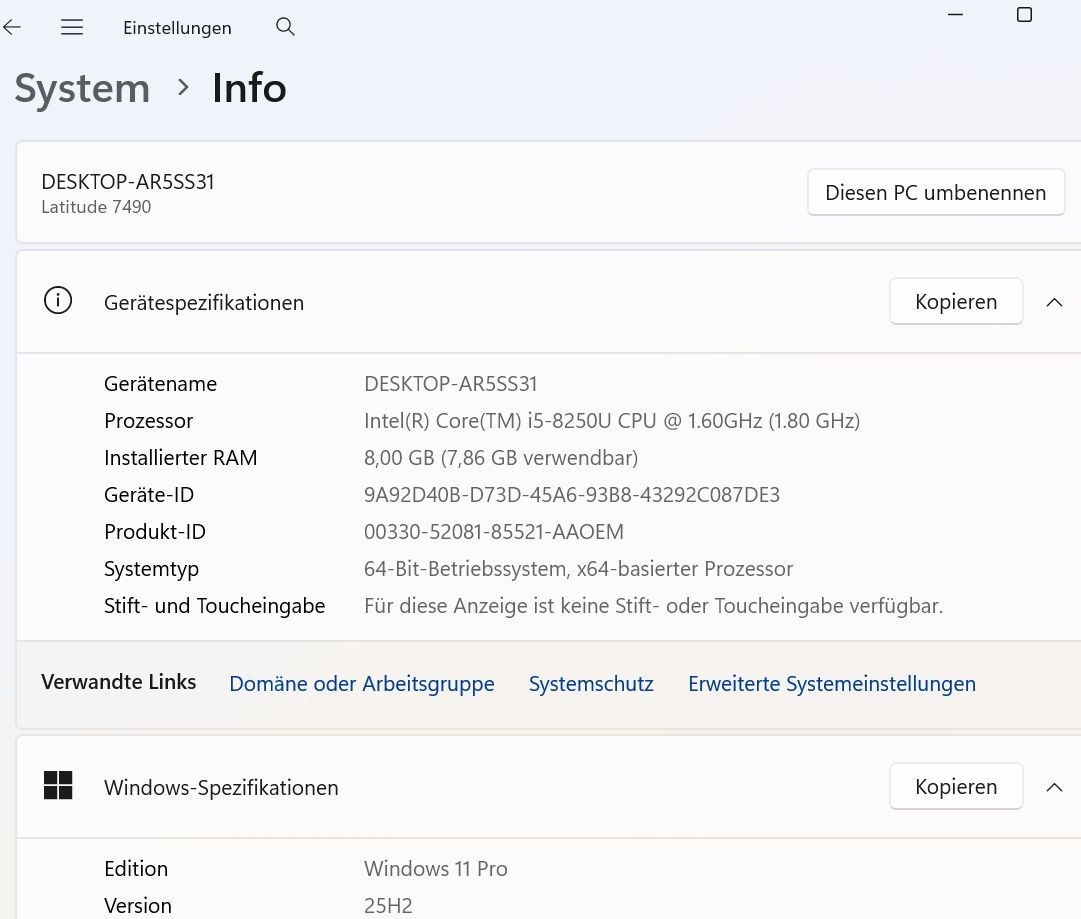Image resolution: width=1081 pixels, height=919 pixels.
Task: Click Kopieren in Windows-Spezifikationen section
Action: pos(955,787)
